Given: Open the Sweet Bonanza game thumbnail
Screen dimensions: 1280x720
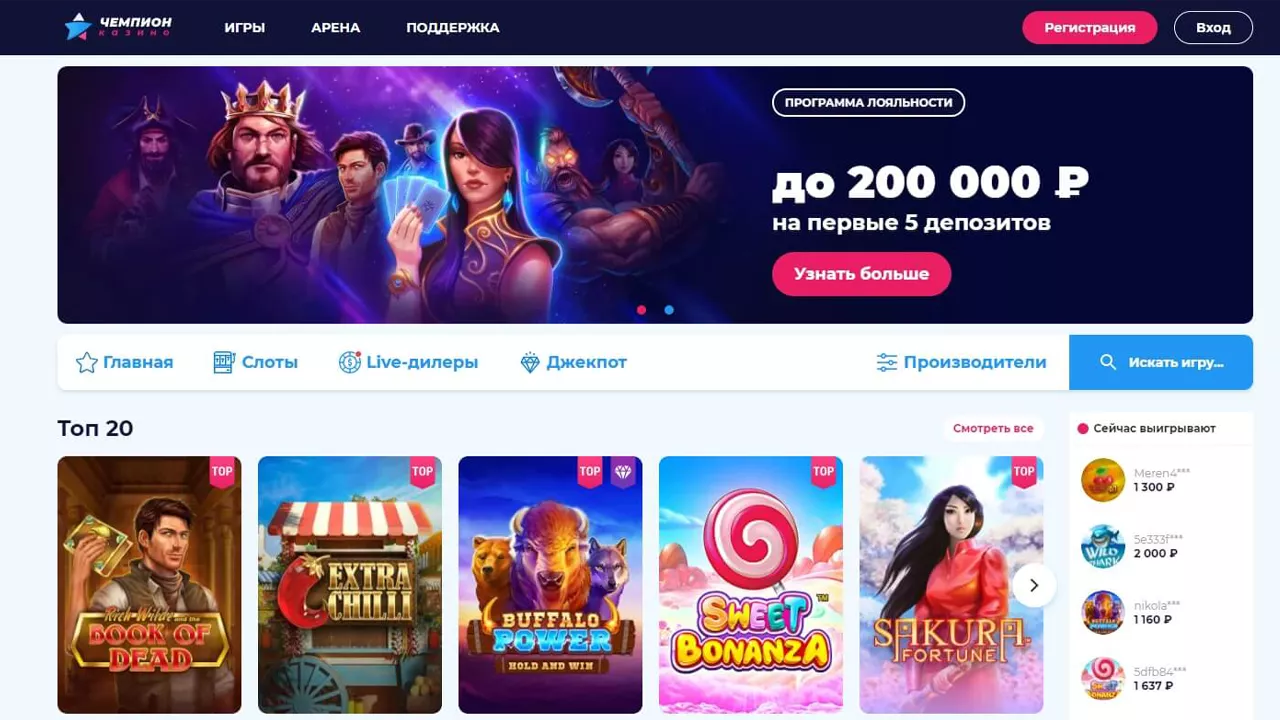Looking at the screenshot, I should 751,585.
